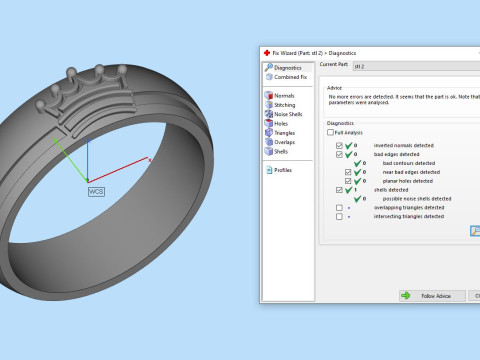Click the Advice message text
Image resolution: width=480 pixels, height=360 pixels.
404,100
